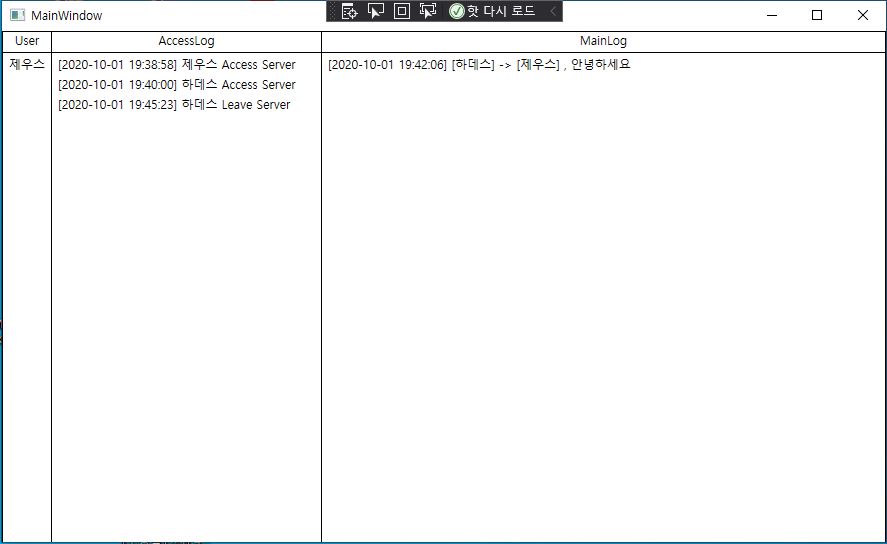This screenshot has height=544, width=887.
Task: Click the green hot reload checkmark icon
Action: pyautogui.click(x=457, y=11)
